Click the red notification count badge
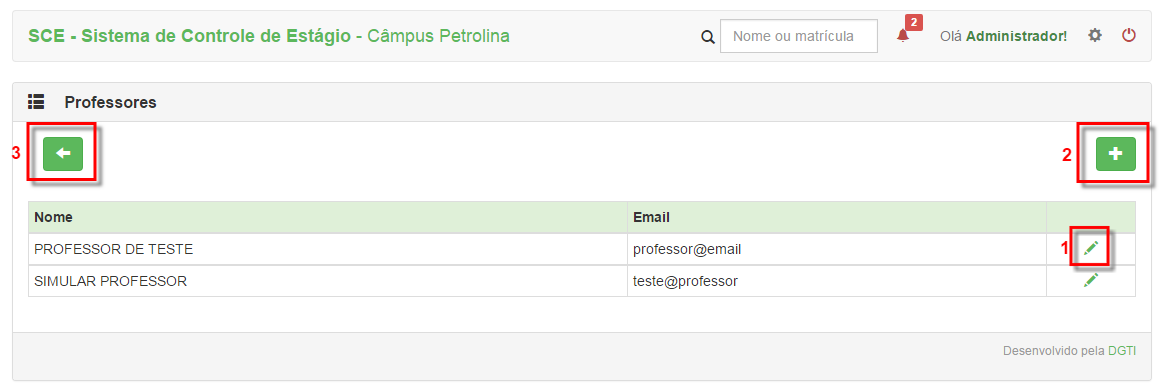1167x390 pixels. click(914, 22)
